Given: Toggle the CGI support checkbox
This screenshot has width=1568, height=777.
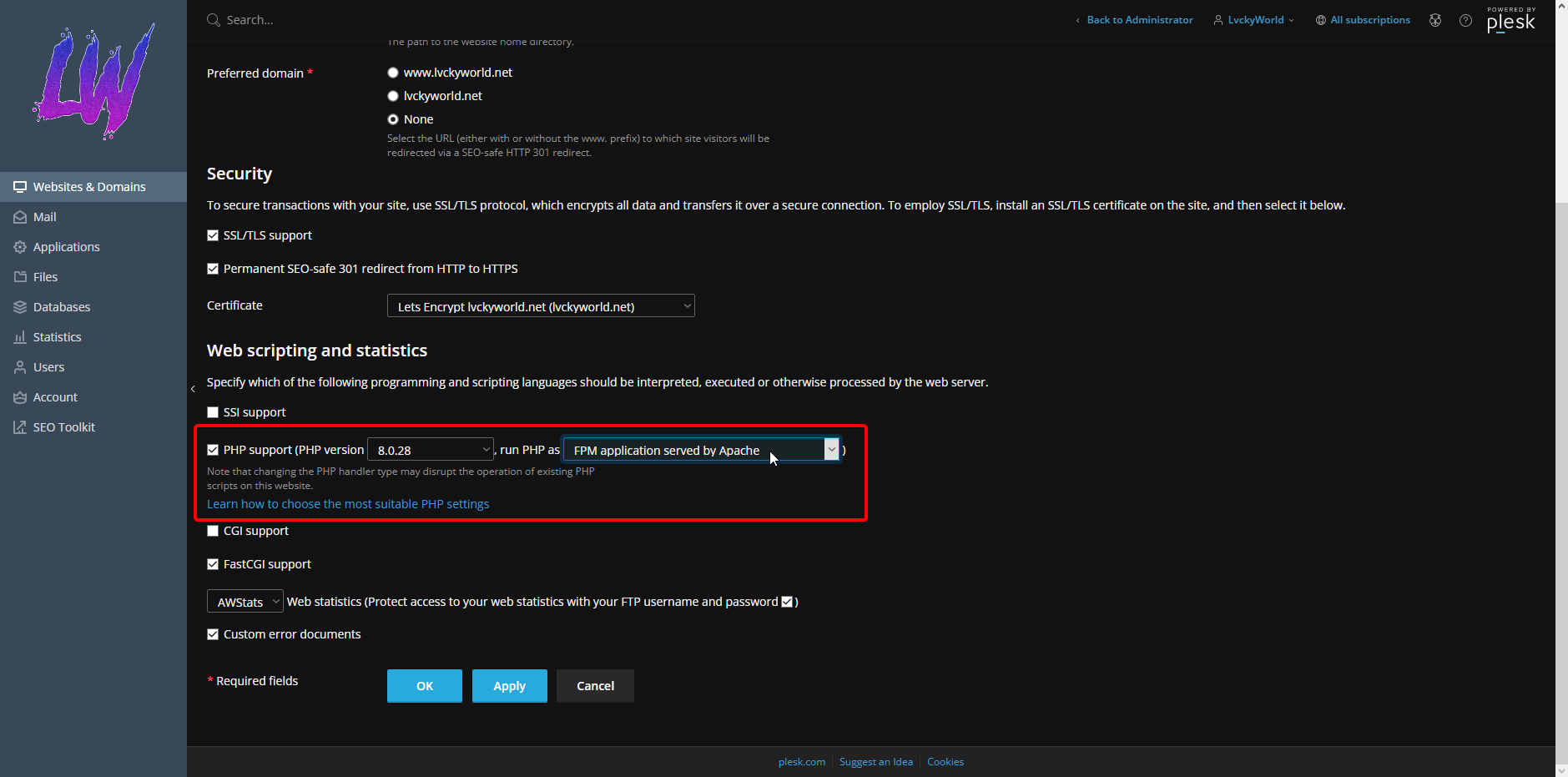Looking at the screenshot, I should point(213,531).
